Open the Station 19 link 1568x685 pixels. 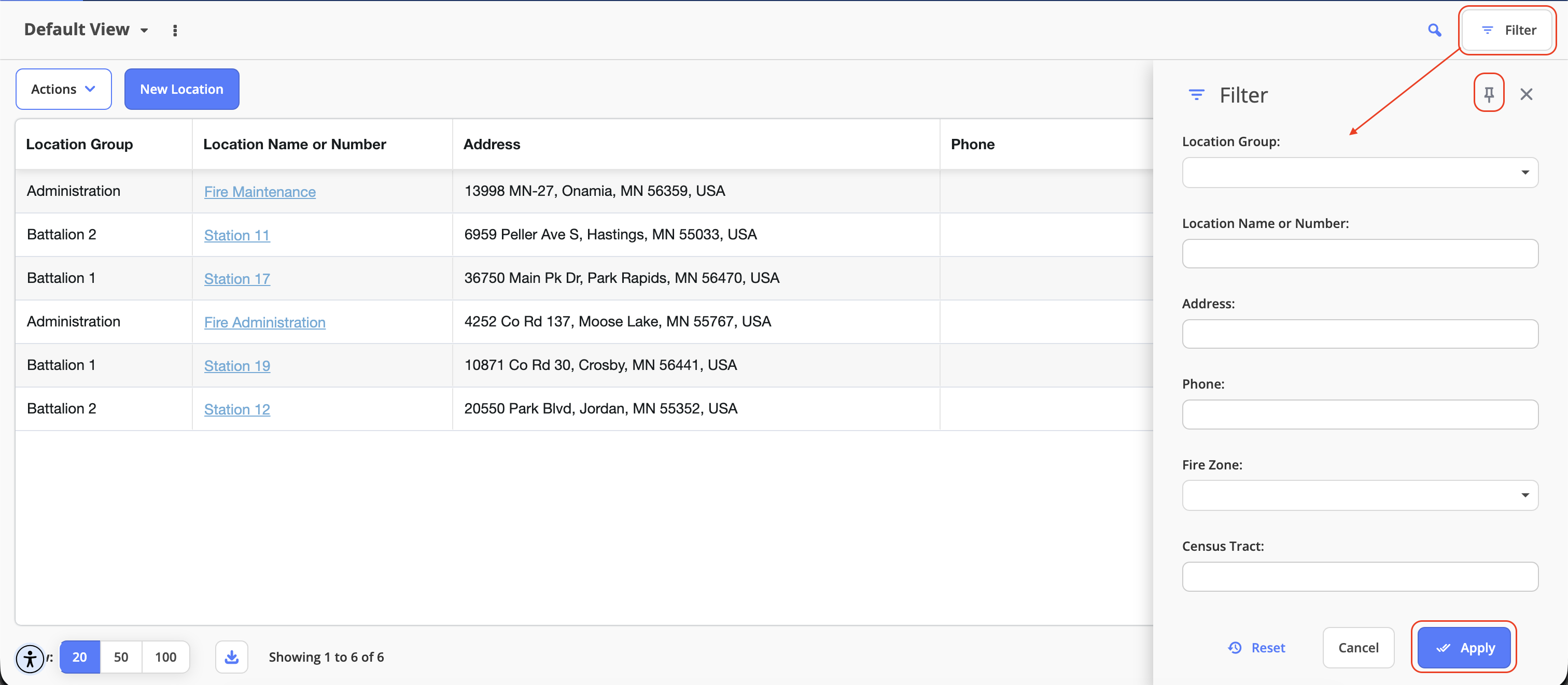(237, 366)
